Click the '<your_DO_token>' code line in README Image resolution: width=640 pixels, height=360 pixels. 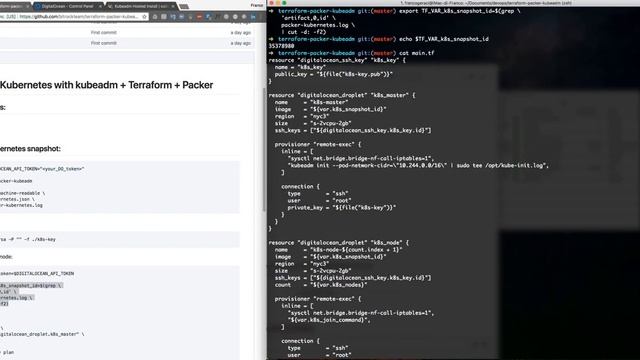tap(42, 169)
